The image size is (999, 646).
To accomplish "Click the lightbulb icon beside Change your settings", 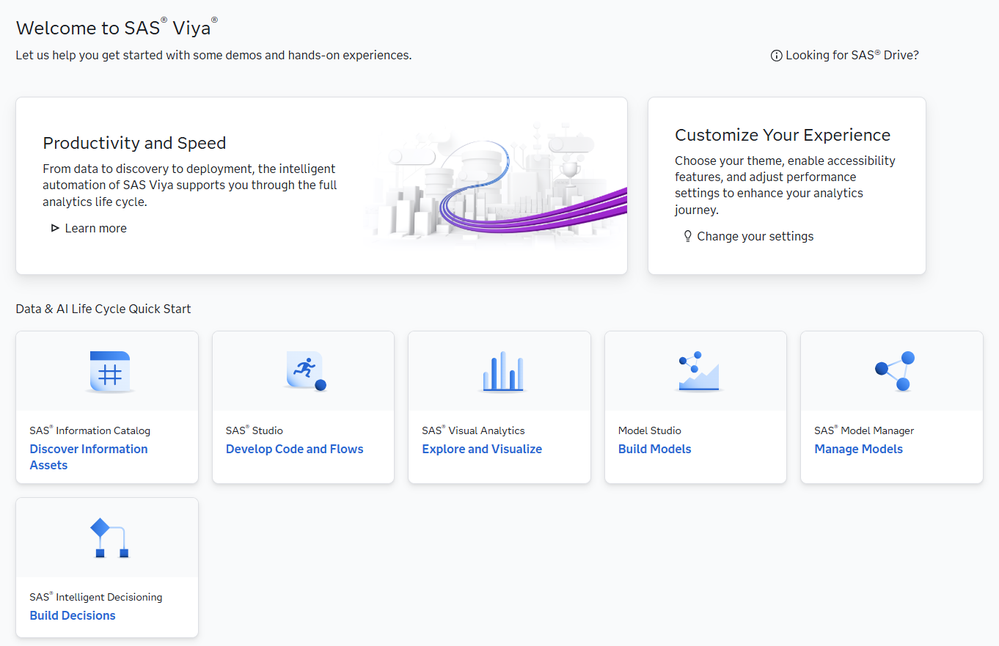I will tap(687, 236).
